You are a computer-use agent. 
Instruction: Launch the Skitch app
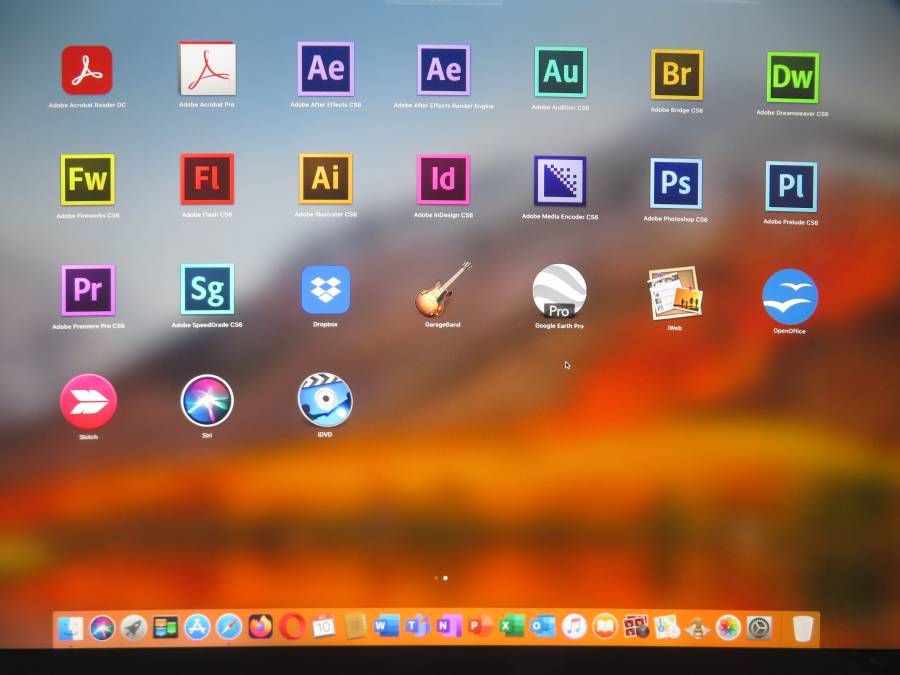coord(88,402)
